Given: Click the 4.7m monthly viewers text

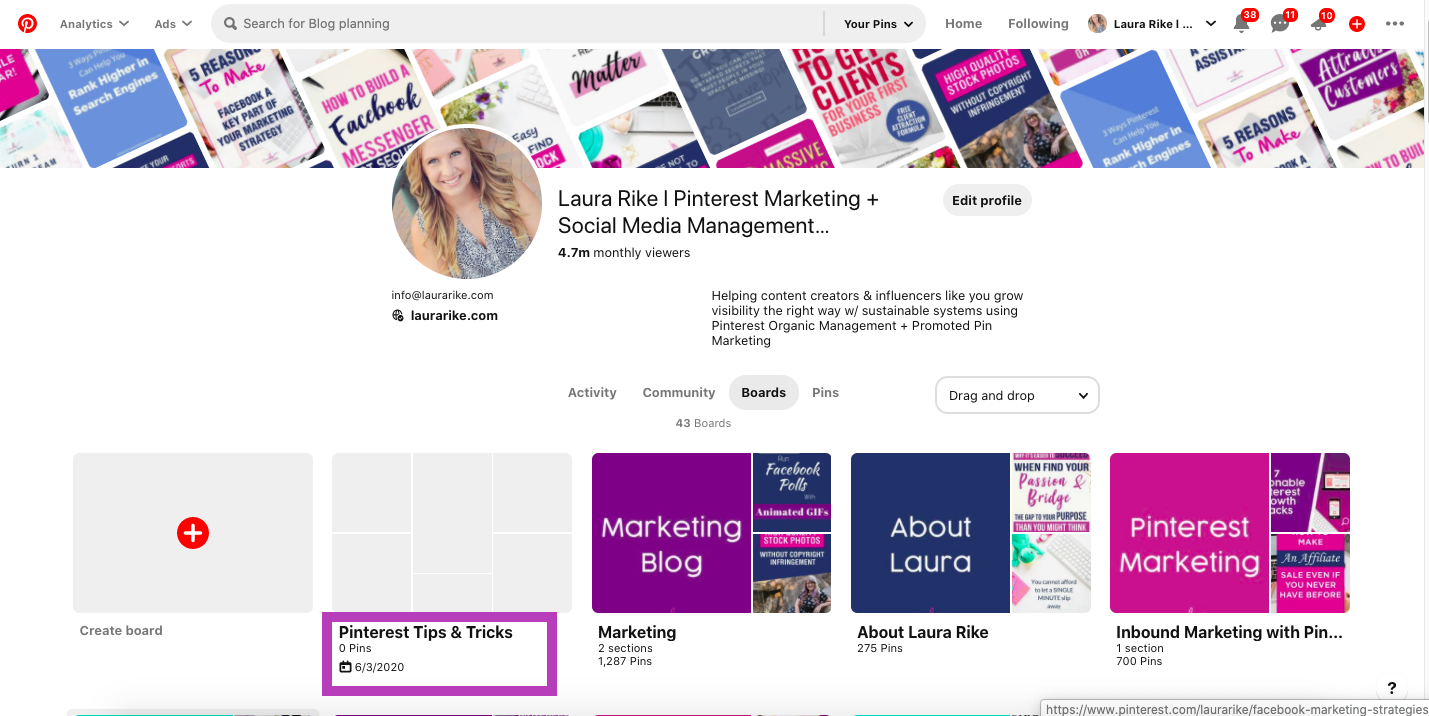Looking at the screenshot, I should [624, 253].
